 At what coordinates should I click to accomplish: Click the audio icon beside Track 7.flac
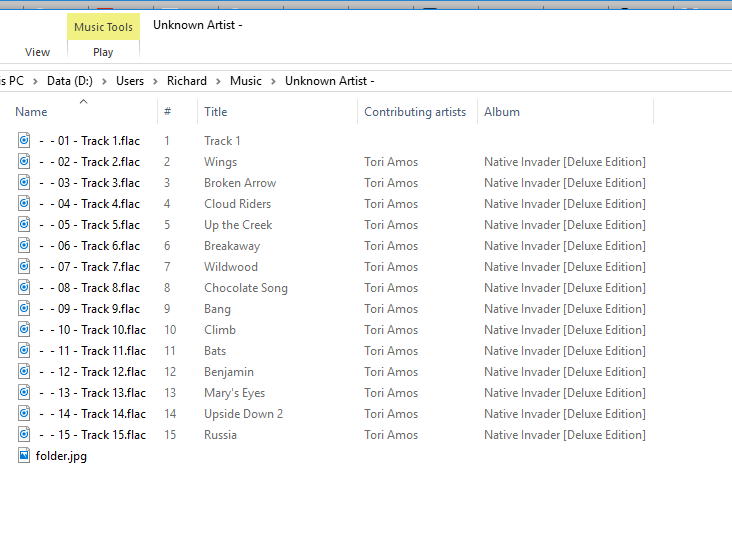25,267
